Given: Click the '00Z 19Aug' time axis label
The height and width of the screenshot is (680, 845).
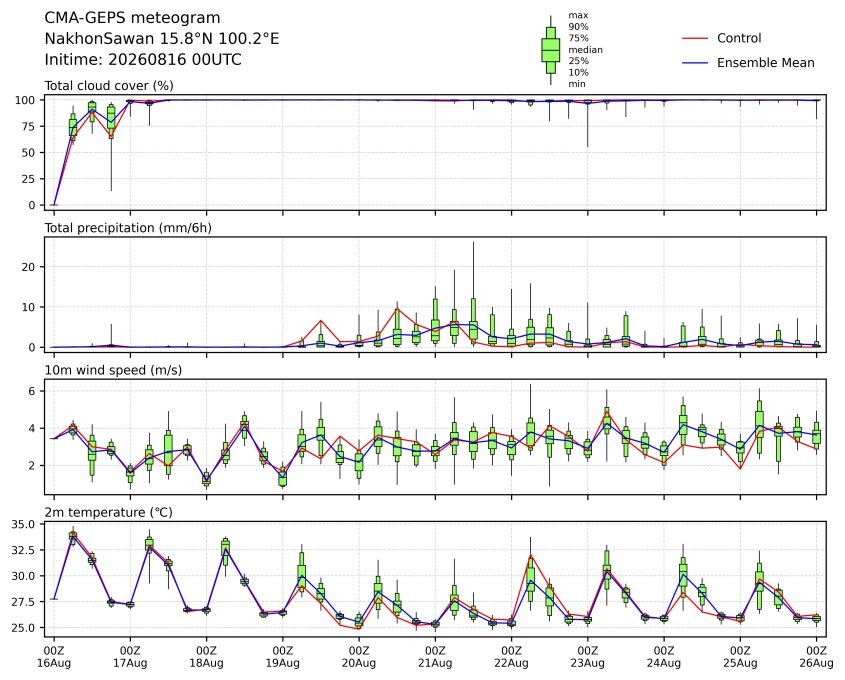Looking at the screenshot, I should pyautogui.click(x=282, y=657).
